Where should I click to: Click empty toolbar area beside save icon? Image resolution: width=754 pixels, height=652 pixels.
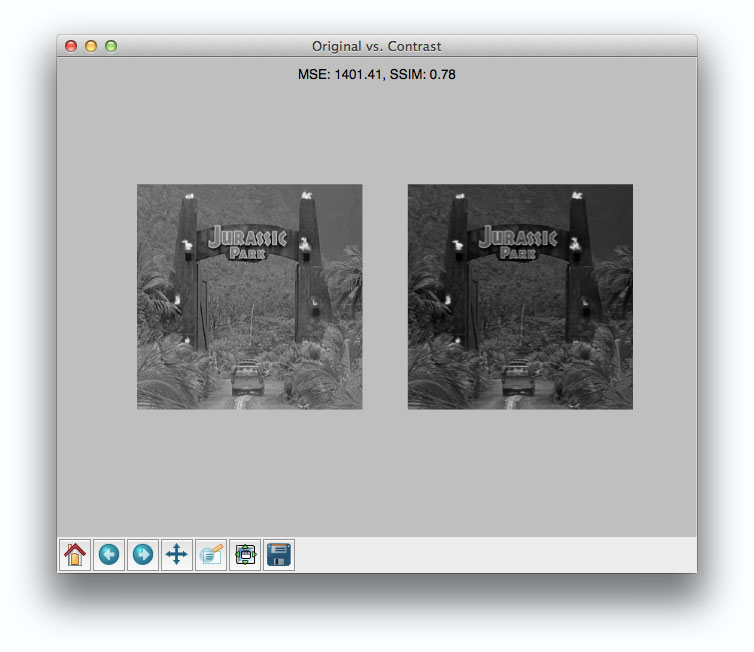point(495,555)
